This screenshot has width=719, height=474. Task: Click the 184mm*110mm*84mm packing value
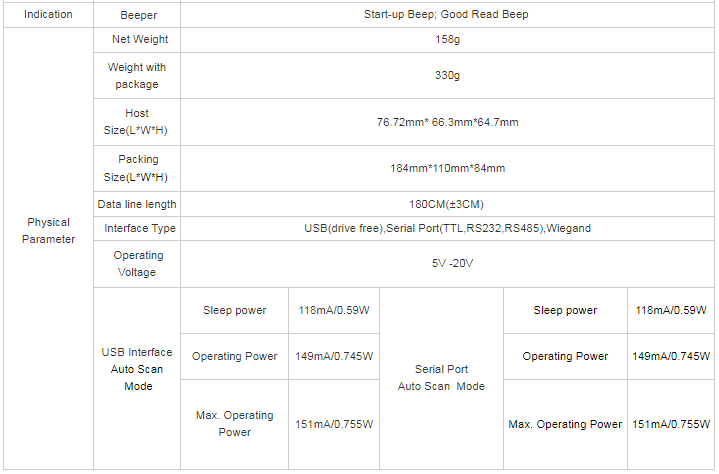(447, 168)
